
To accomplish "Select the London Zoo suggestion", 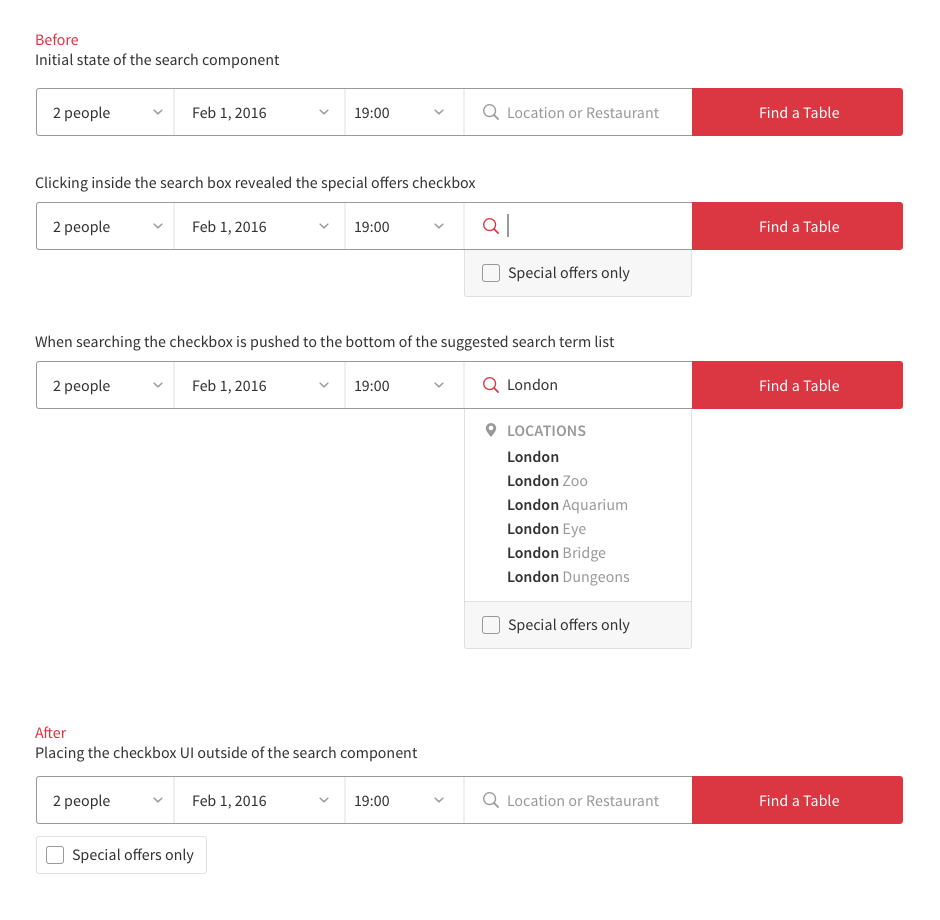I will coord(547,481).
